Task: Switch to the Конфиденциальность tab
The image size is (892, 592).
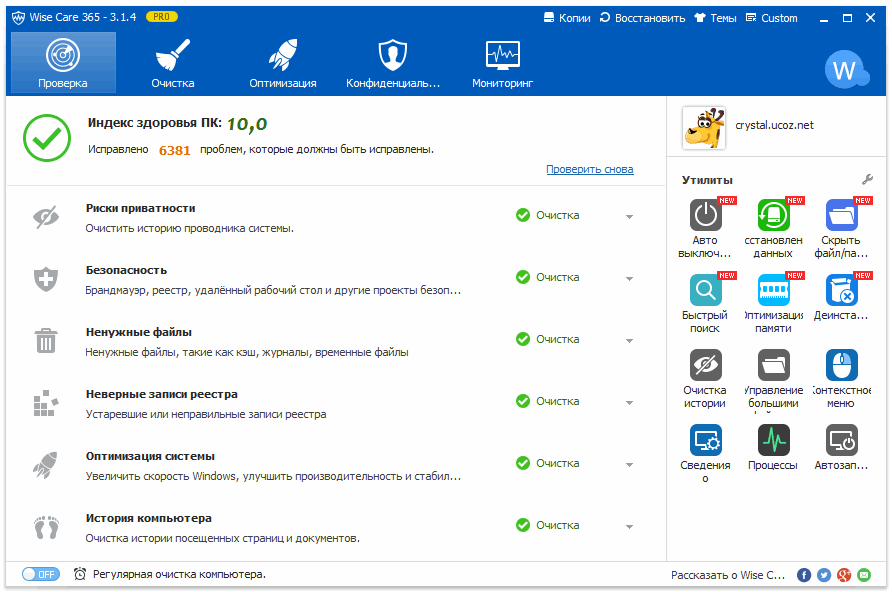Action: click(393, 63)
